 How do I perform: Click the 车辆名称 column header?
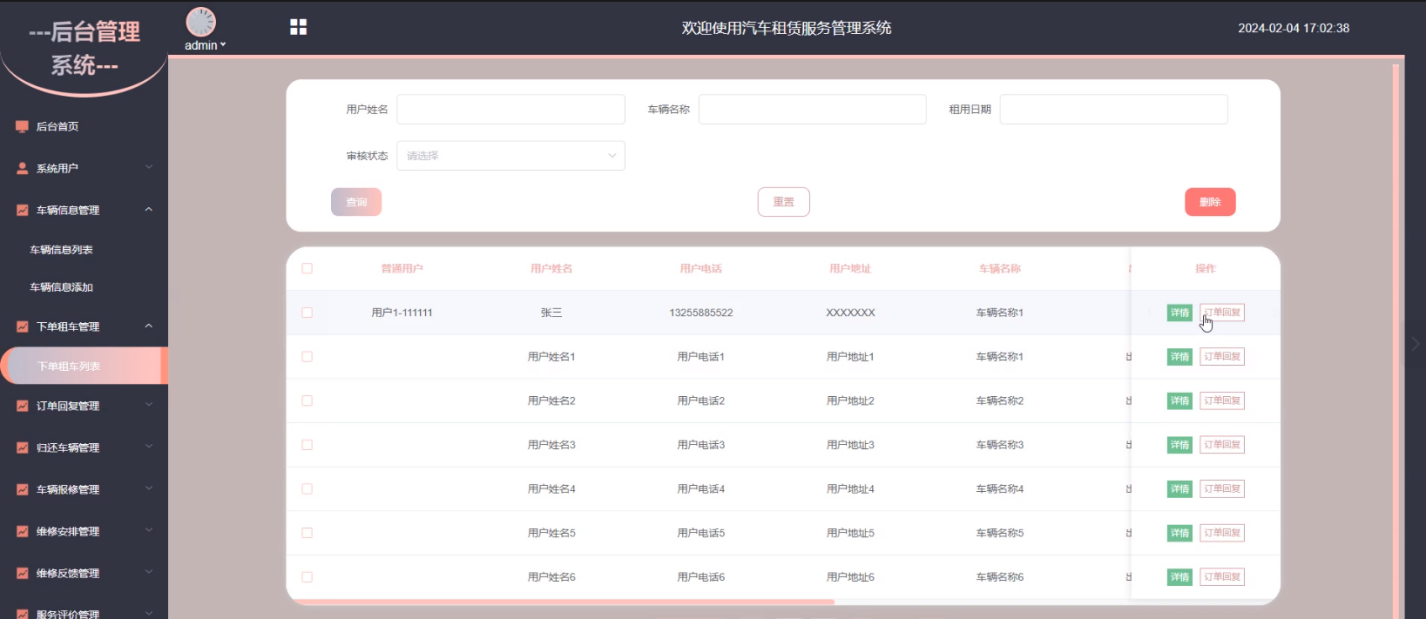coord(1000,269)
